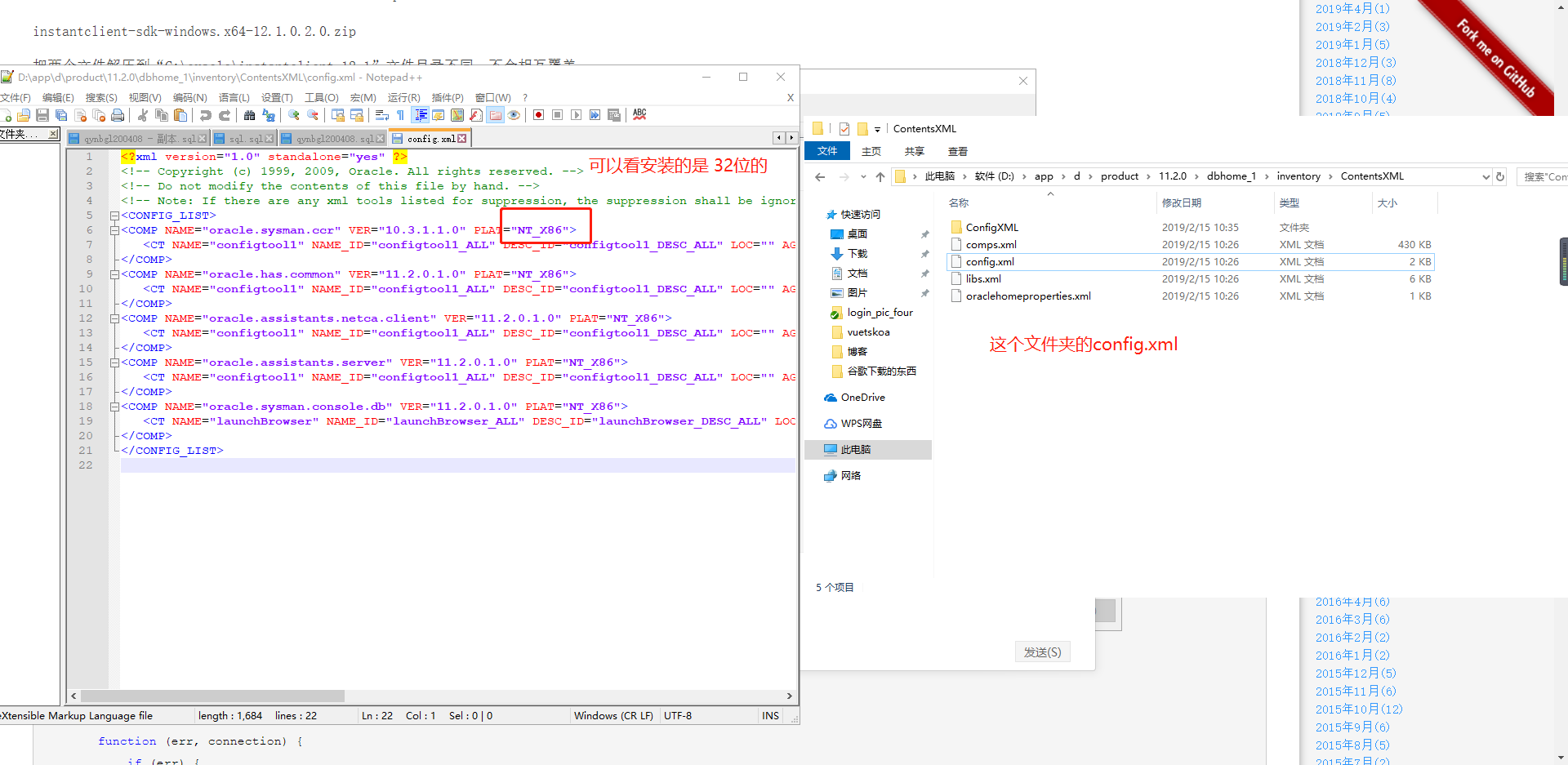Click the Zoom In magnifier icon
Screen dimensions: 1568x765
[x=294, y=115]
